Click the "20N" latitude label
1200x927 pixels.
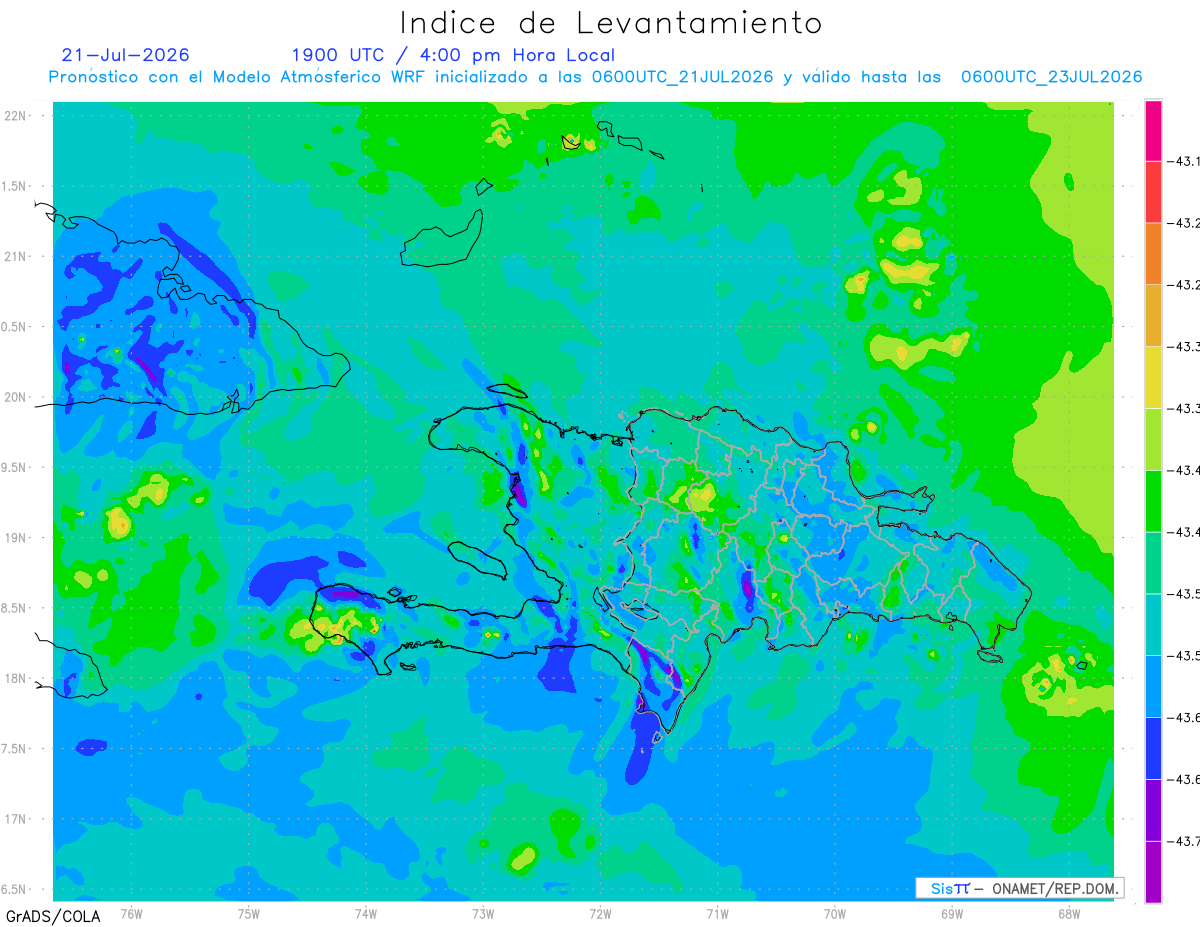16,397
